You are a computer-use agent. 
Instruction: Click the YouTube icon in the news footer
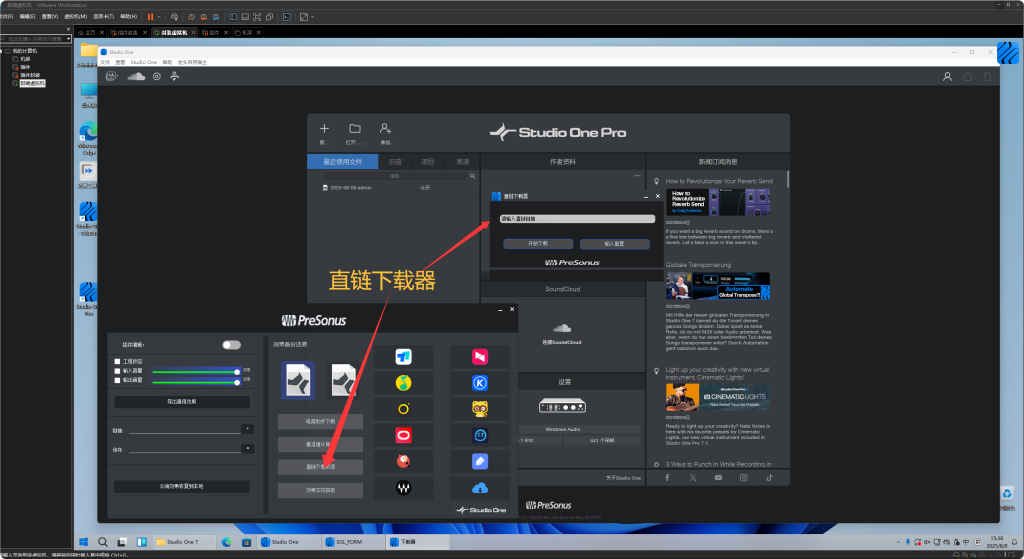[718, 477]
